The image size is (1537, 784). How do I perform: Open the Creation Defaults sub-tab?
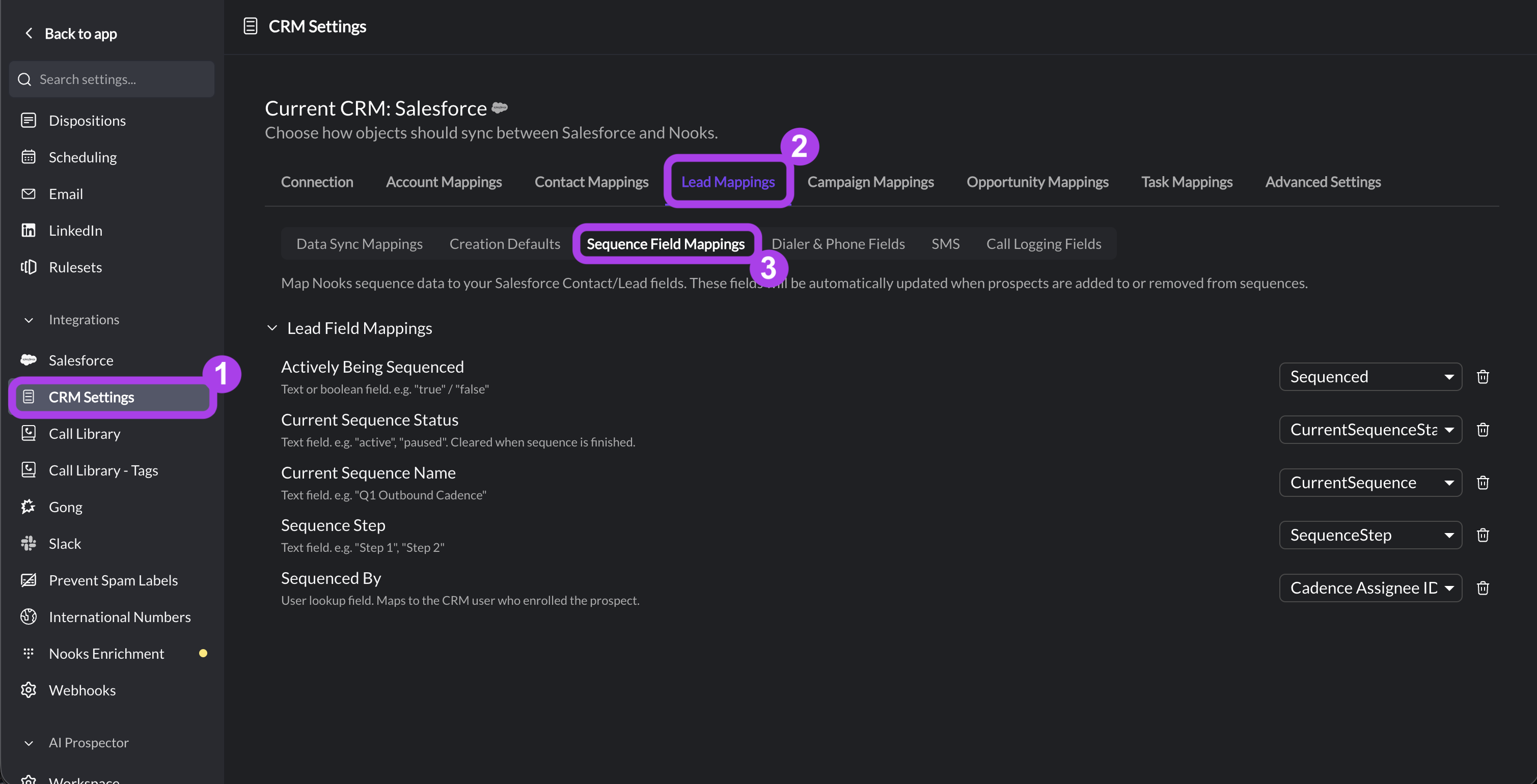(505, 244)
